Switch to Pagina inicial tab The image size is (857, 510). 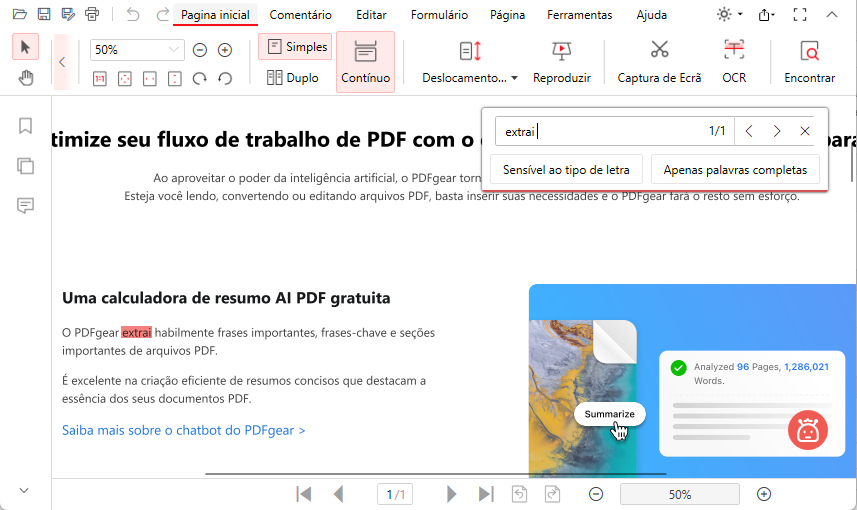215,15
